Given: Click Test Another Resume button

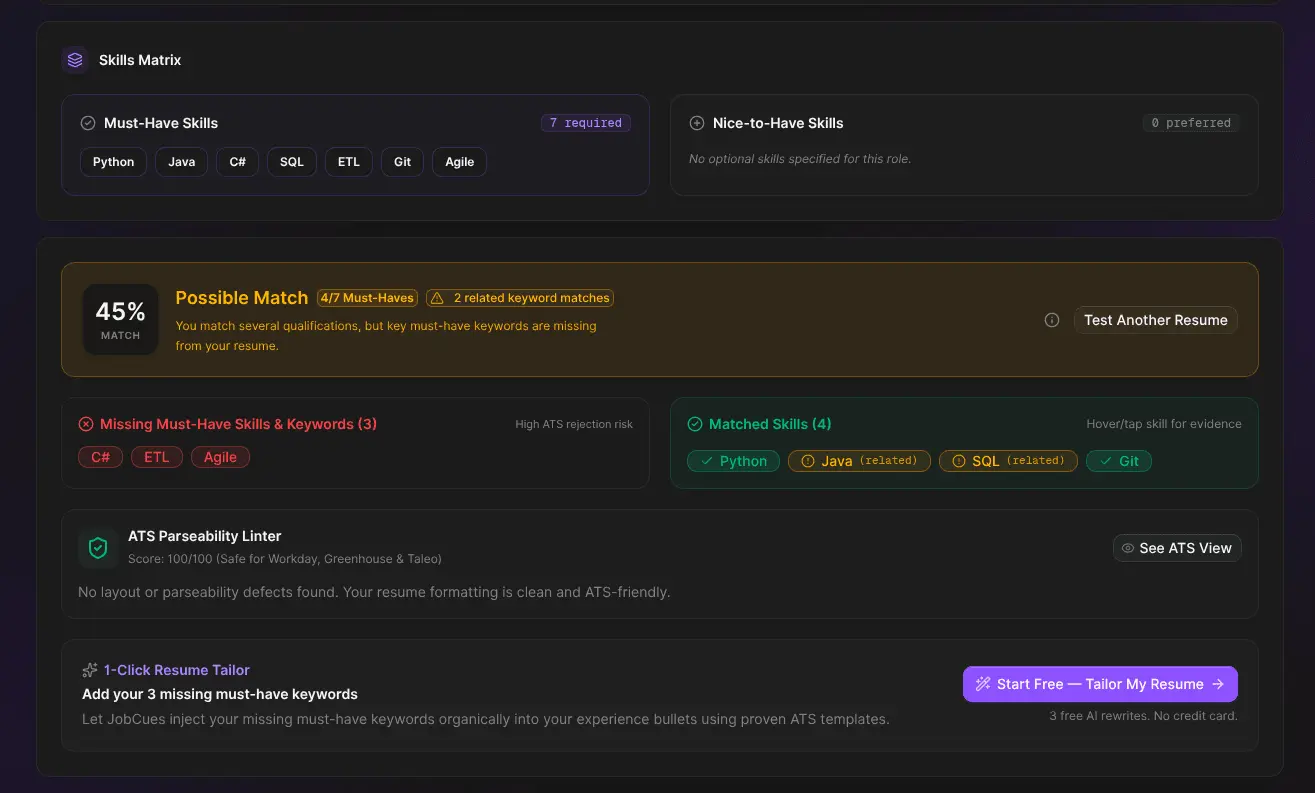Looking at the screenshot, I should tap(1156, 320).
